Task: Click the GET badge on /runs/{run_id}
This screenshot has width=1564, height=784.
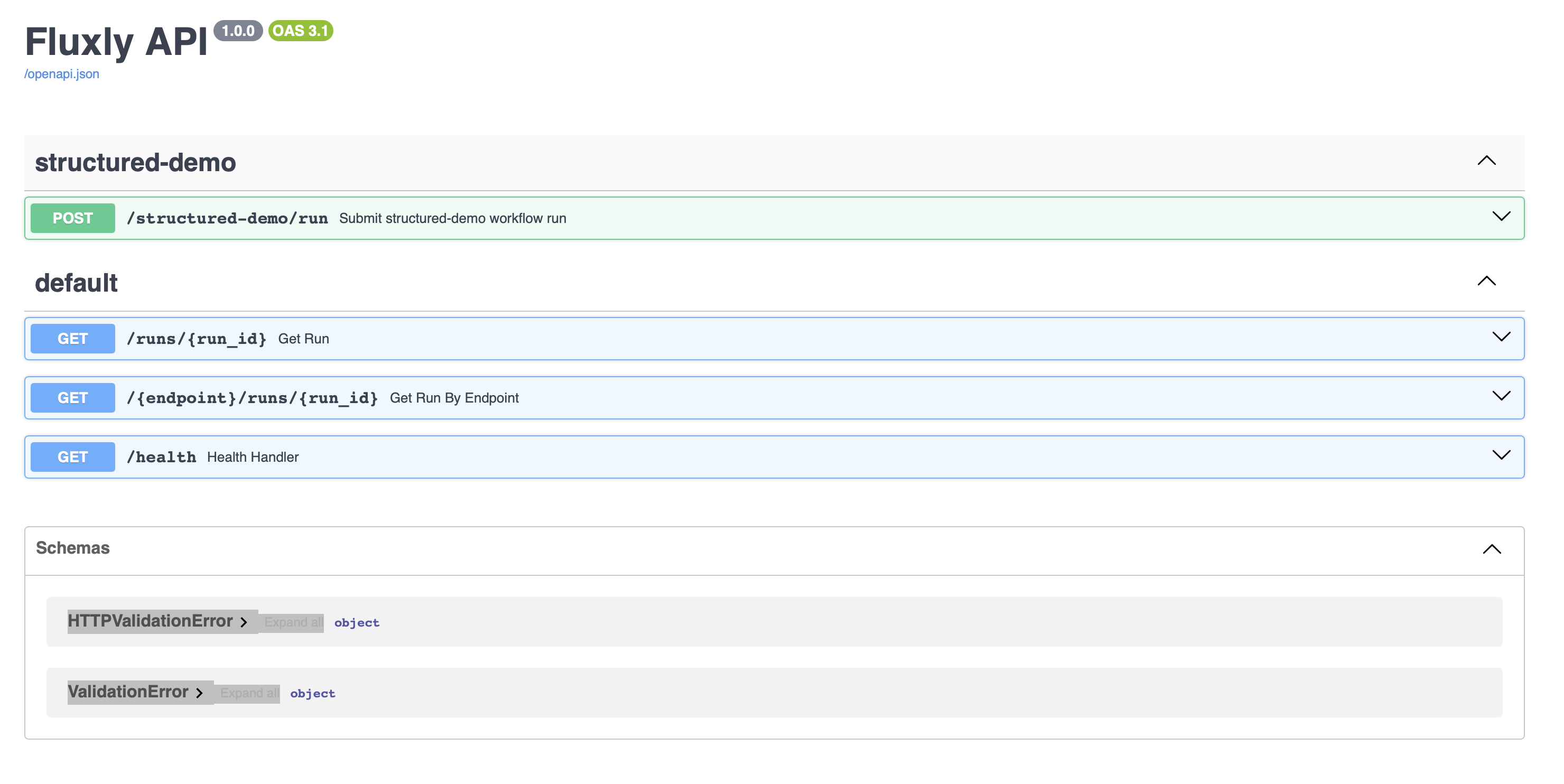Action: click(x=72, y=338)
